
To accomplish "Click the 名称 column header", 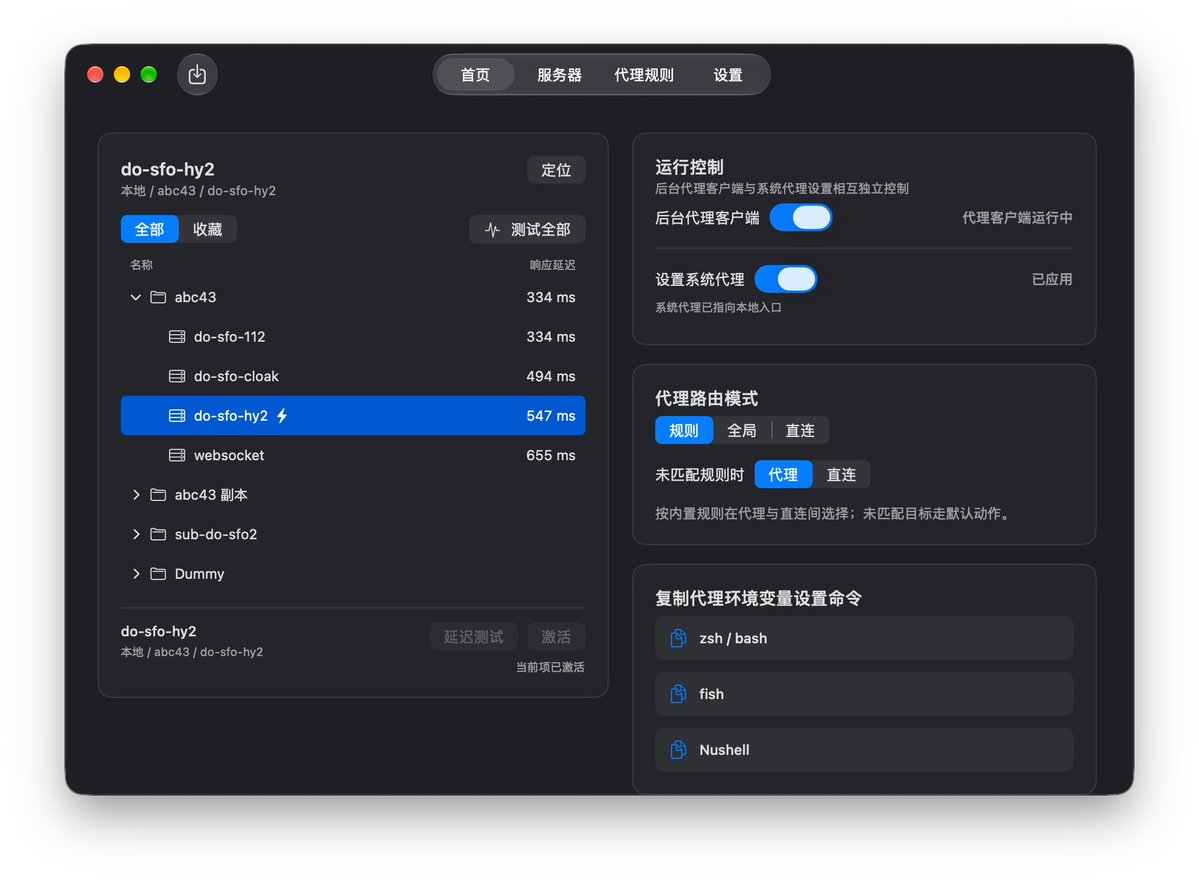I will point(141,265).
